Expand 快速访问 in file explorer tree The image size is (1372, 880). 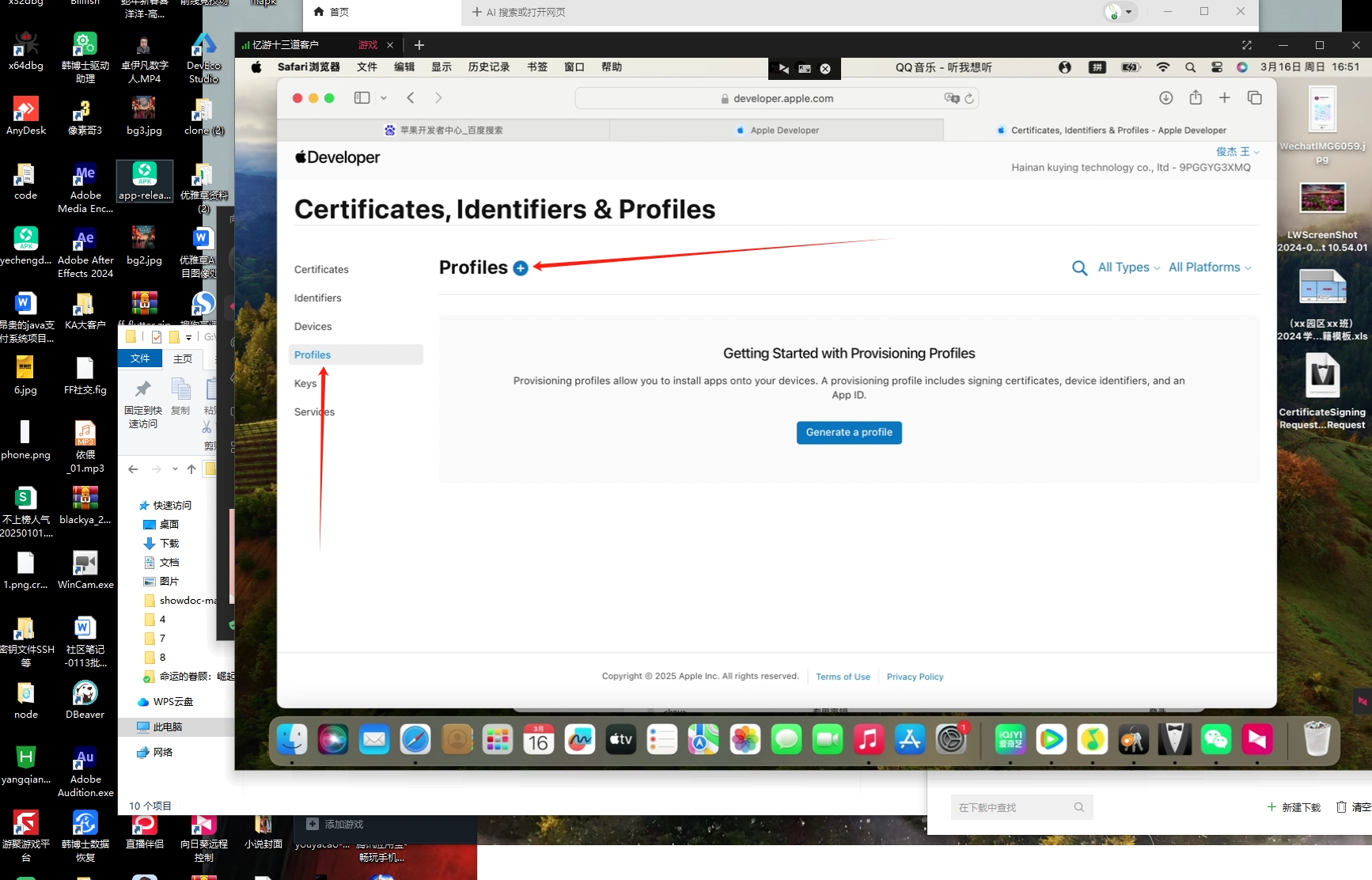point(172,505)
